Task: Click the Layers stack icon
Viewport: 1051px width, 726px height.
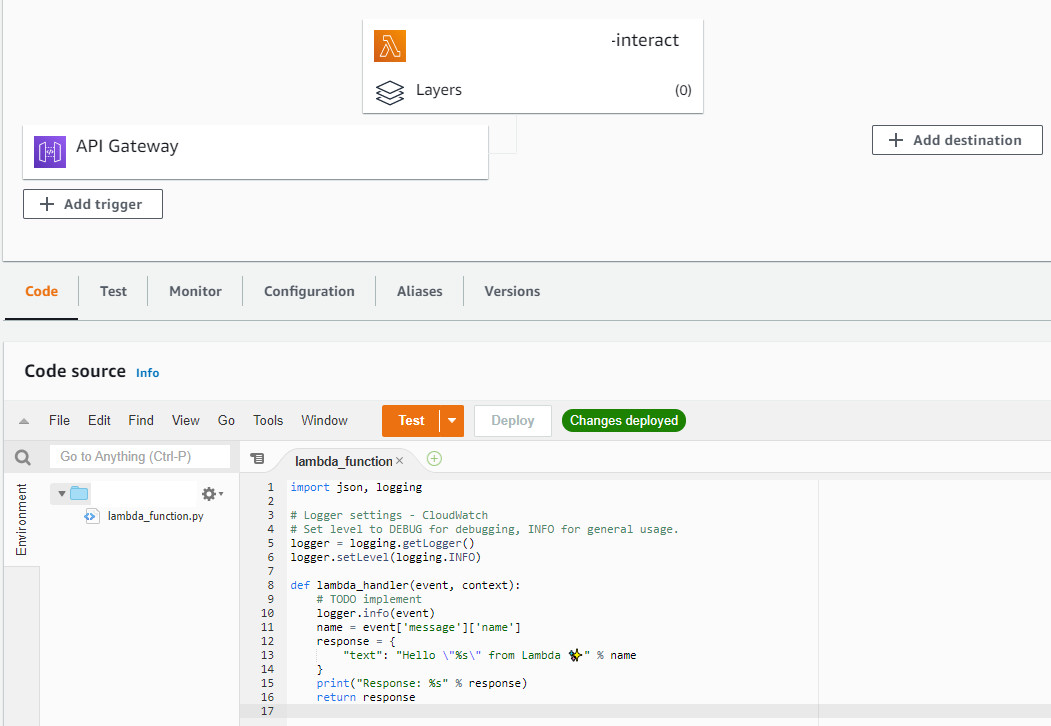Action: point(389,93)
